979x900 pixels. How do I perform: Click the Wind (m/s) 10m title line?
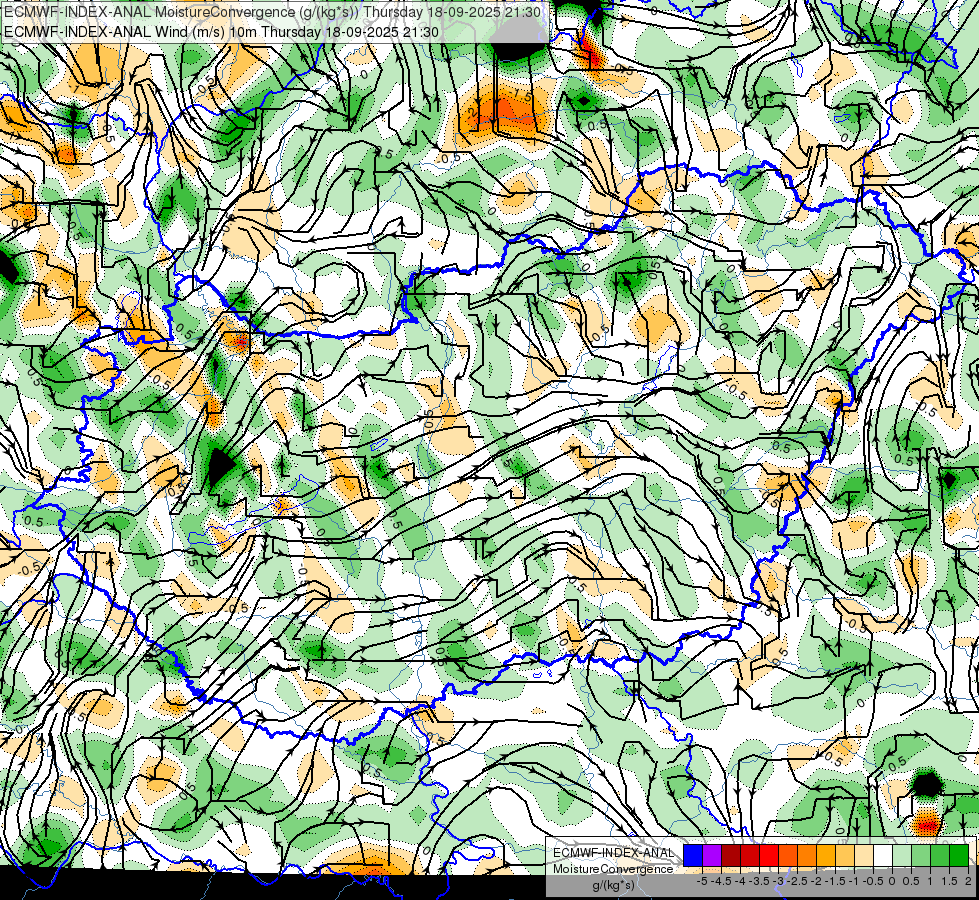click(x=221, y=32)
